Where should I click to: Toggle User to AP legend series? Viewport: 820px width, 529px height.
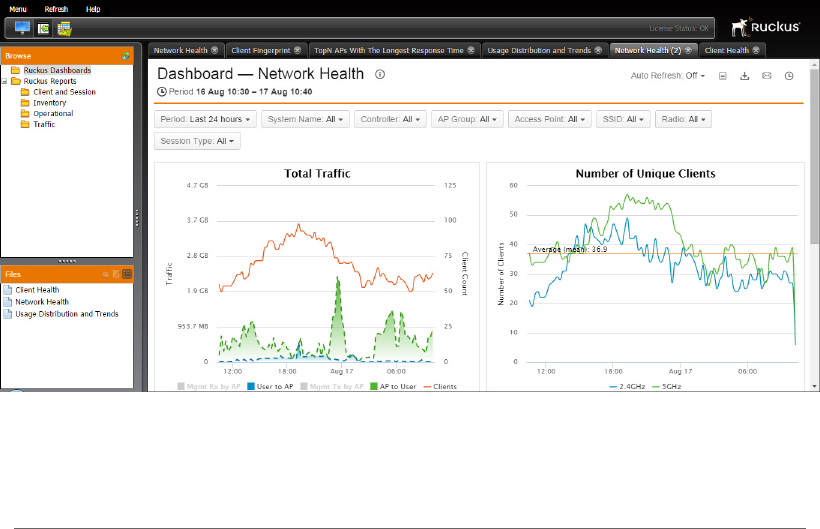(x=270, y=386)
